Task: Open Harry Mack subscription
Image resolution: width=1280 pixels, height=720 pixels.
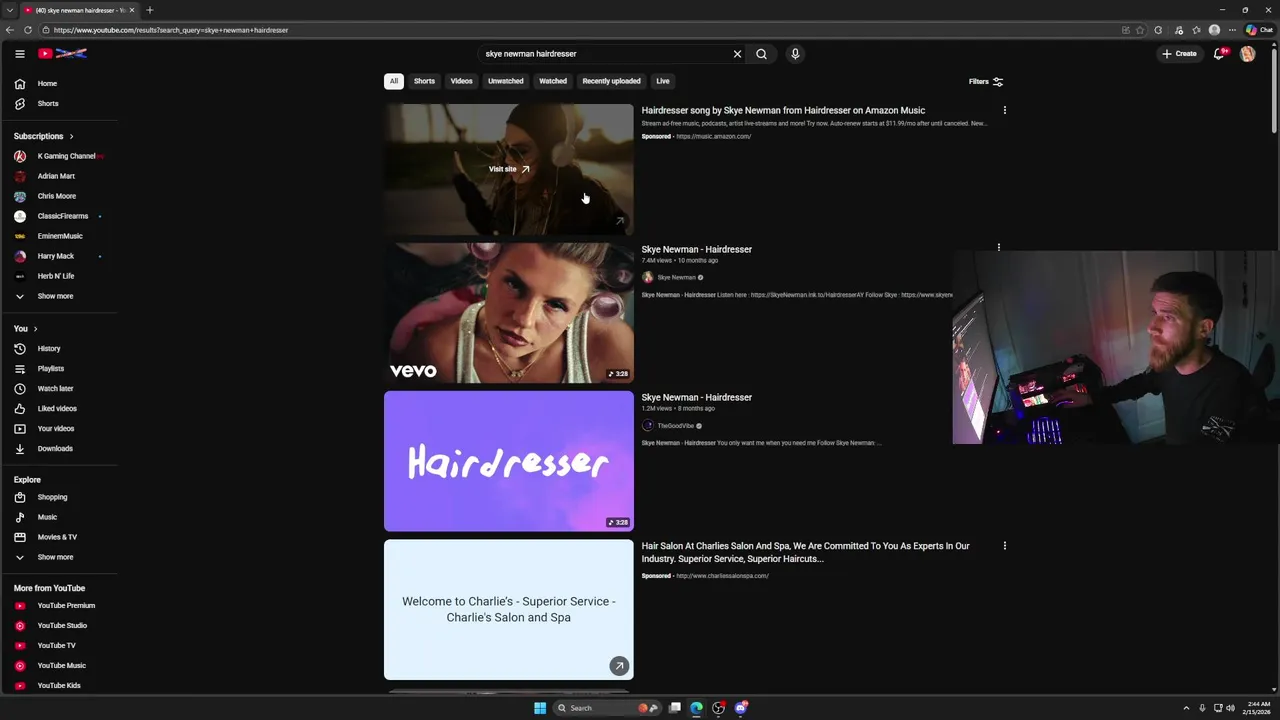Action: 60,256
